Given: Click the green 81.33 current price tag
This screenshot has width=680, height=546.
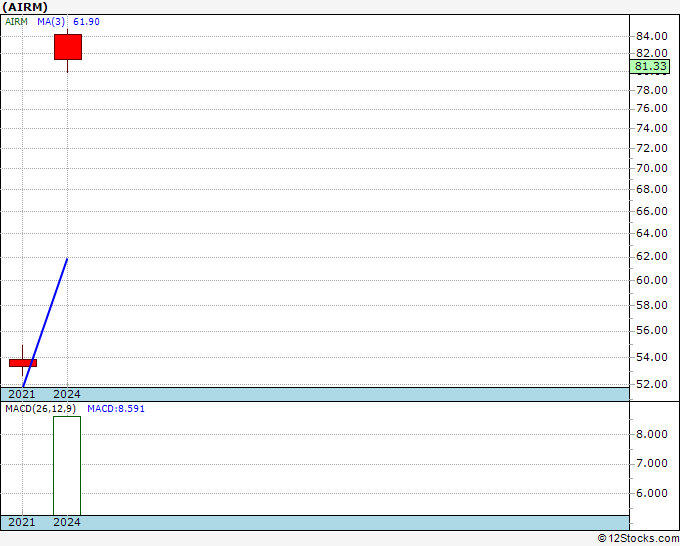Looking at the screenshot, I should pyautogui.click(x=650, y=66).
